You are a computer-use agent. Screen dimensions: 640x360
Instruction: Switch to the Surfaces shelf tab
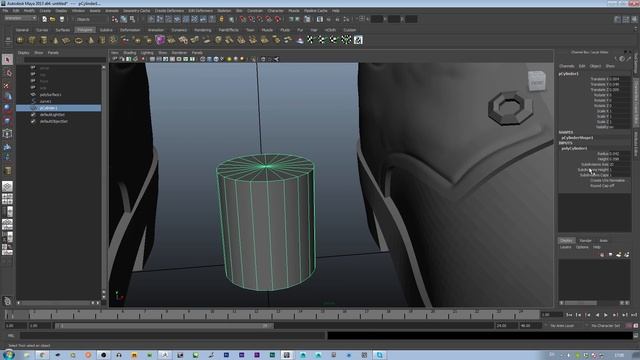62,30
